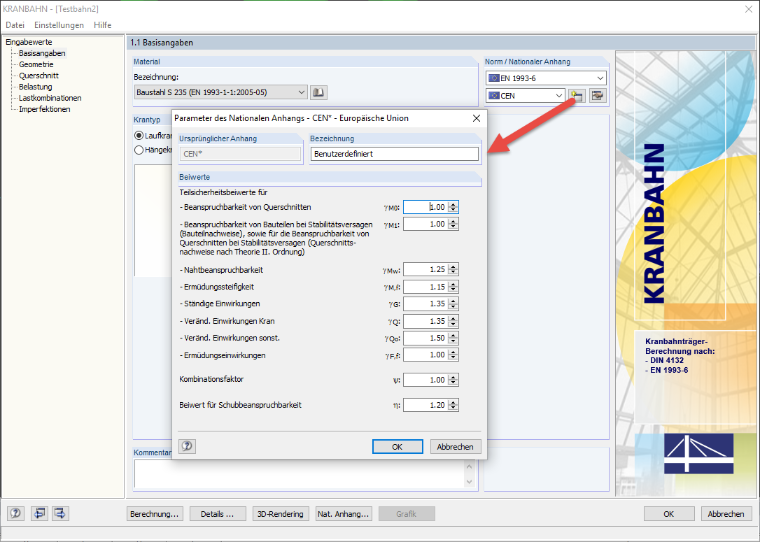The image size is (760, 542).
Task: Click the Kommentar text area
Action: (300, 474)
